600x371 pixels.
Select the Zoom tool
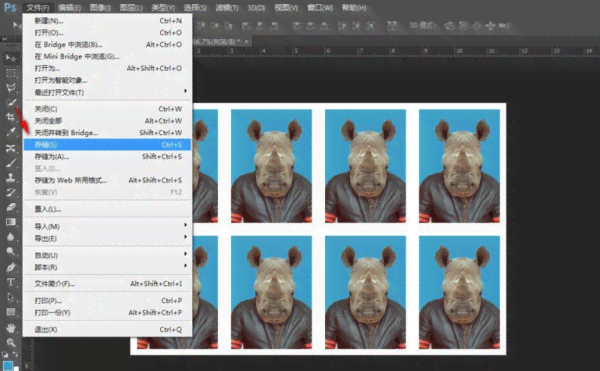pos(10,342)
